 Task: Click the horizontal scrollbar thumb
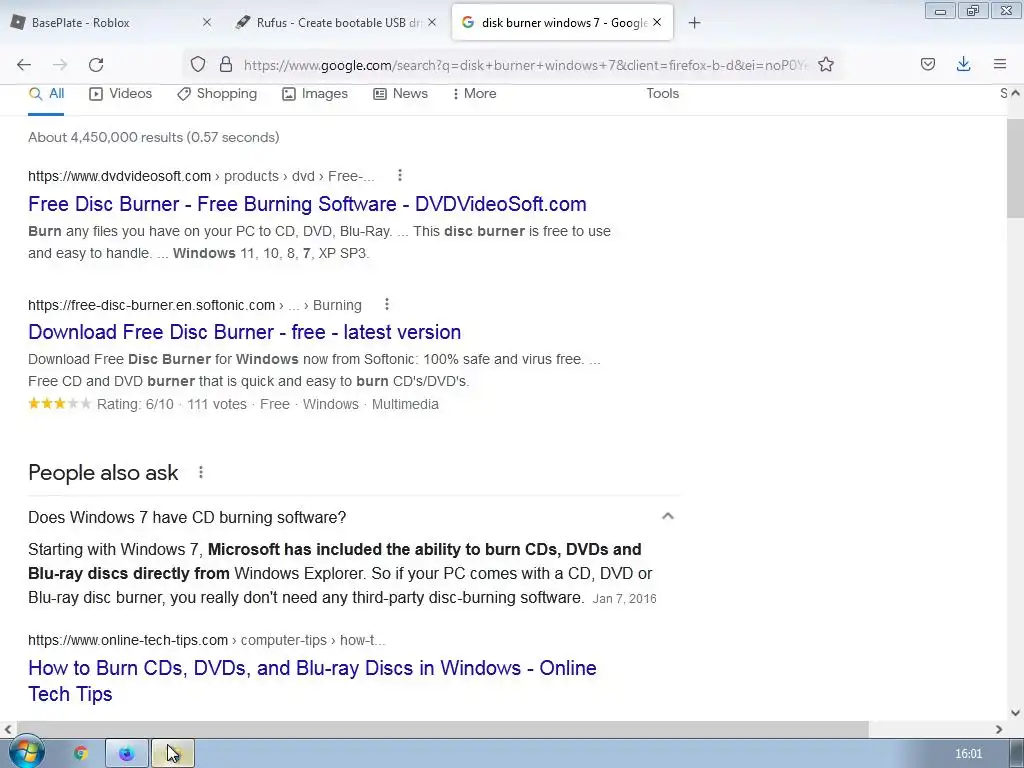(443, 729)
